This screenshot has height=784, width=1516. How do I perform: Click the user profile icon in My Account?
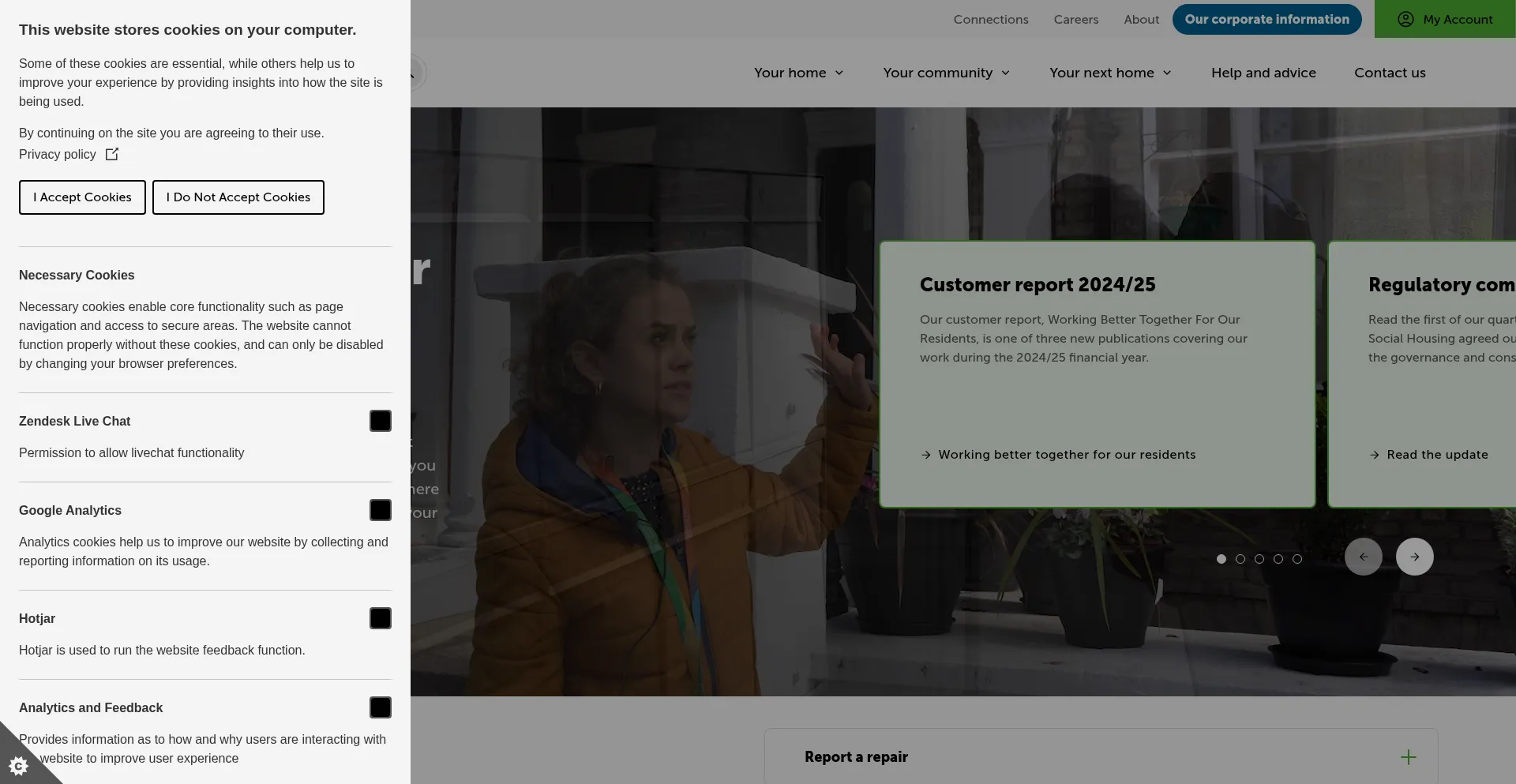(x=1405, y=19)
